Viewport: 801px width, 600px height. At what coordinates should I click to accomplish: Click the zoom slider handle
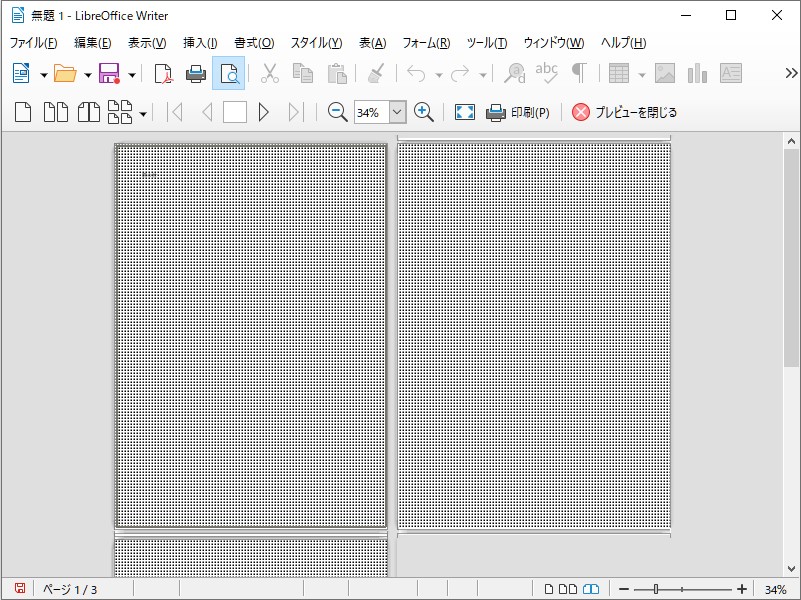pos(656,589)
